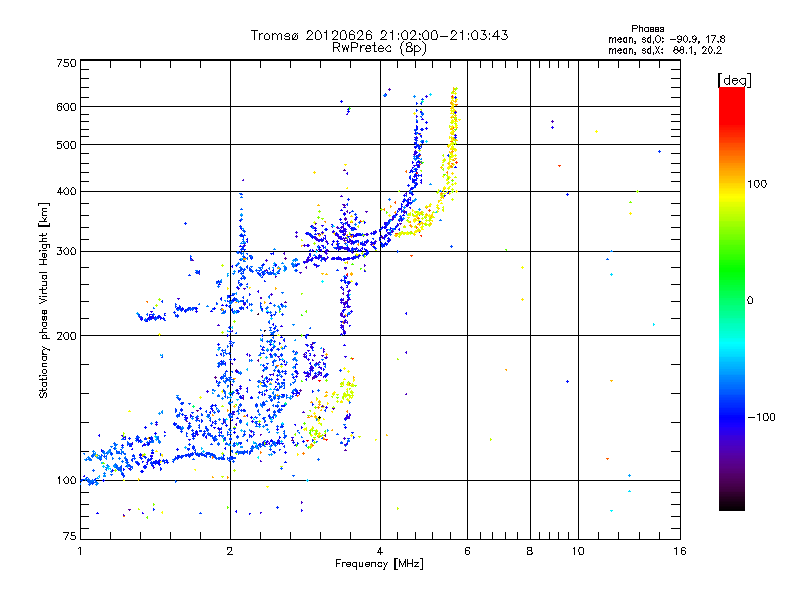Viewport: 800px width, 600px height.
Task: Click the colorbar tick label '0'
Action: (x=750, y=300)
